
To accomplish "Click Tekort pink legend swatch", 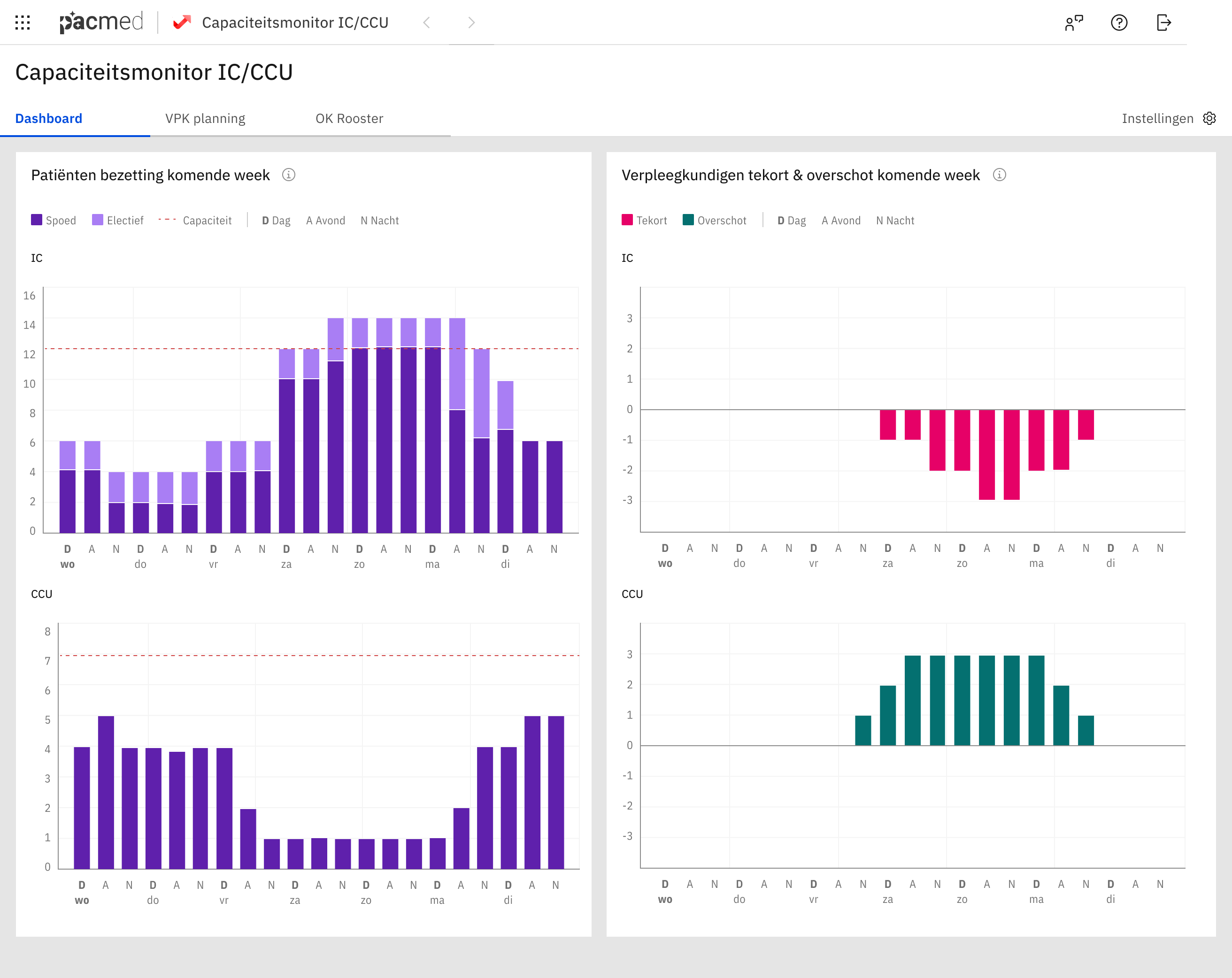I will coord(627,220).
